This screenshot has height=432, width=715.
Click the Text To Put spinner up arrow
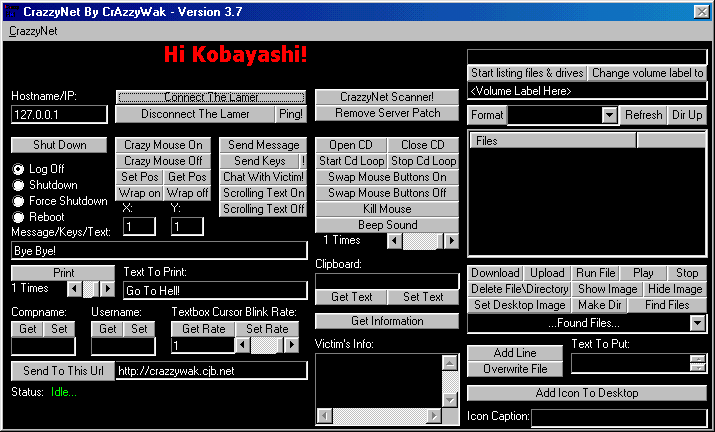[x=697, y=358]
